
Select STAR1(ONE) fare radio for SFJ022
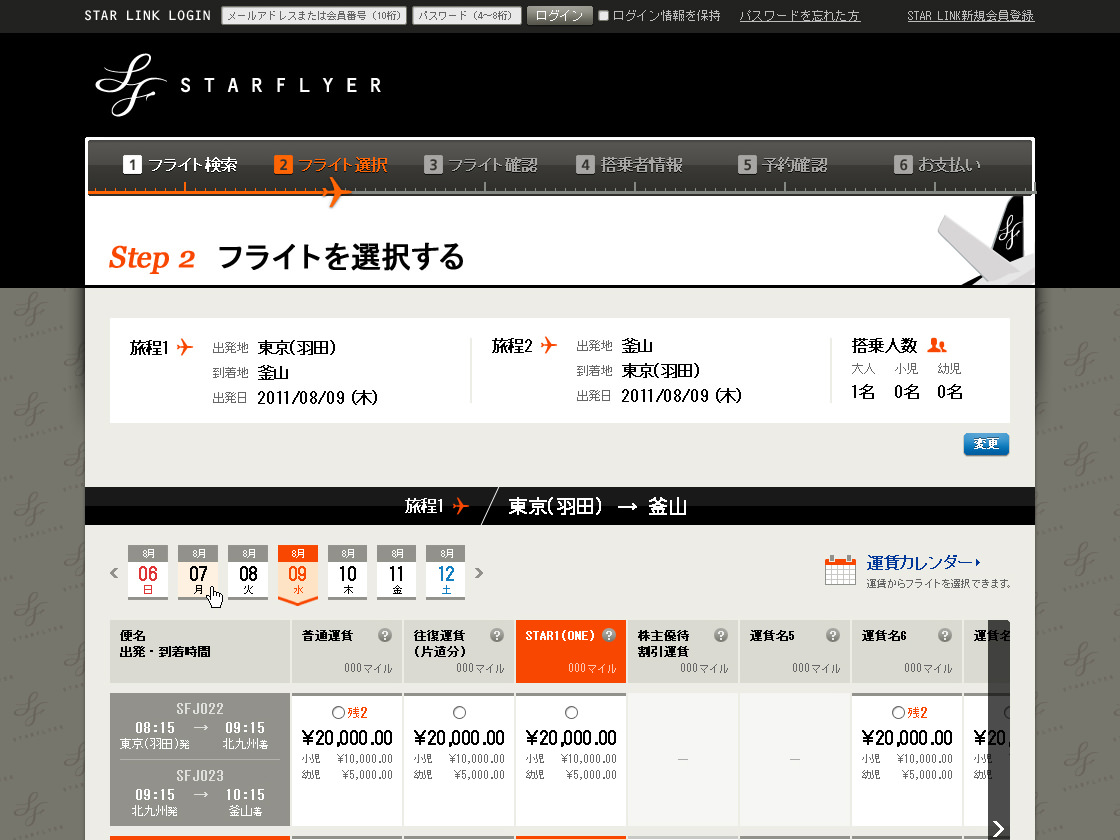click(571, 713)
